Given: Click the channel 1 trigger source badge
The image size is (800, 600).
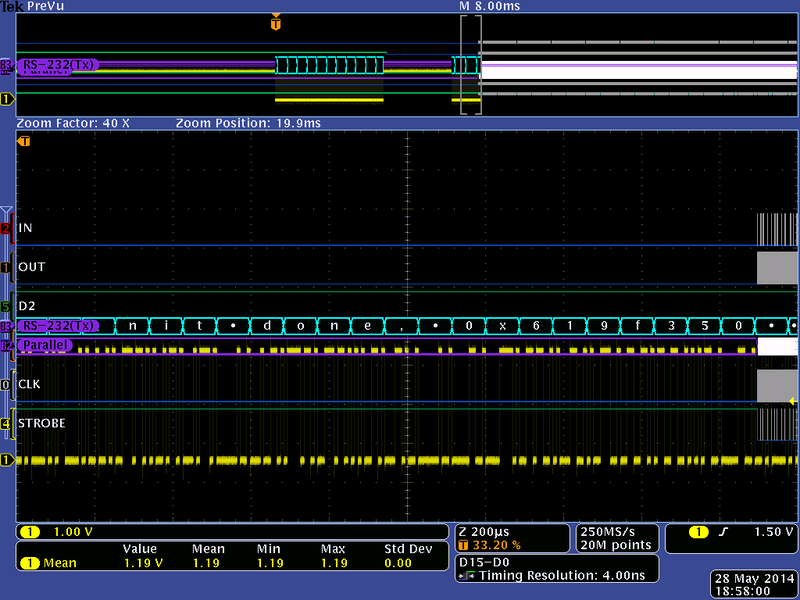Looking at the screenshot, I should click(x=698, y=532).
